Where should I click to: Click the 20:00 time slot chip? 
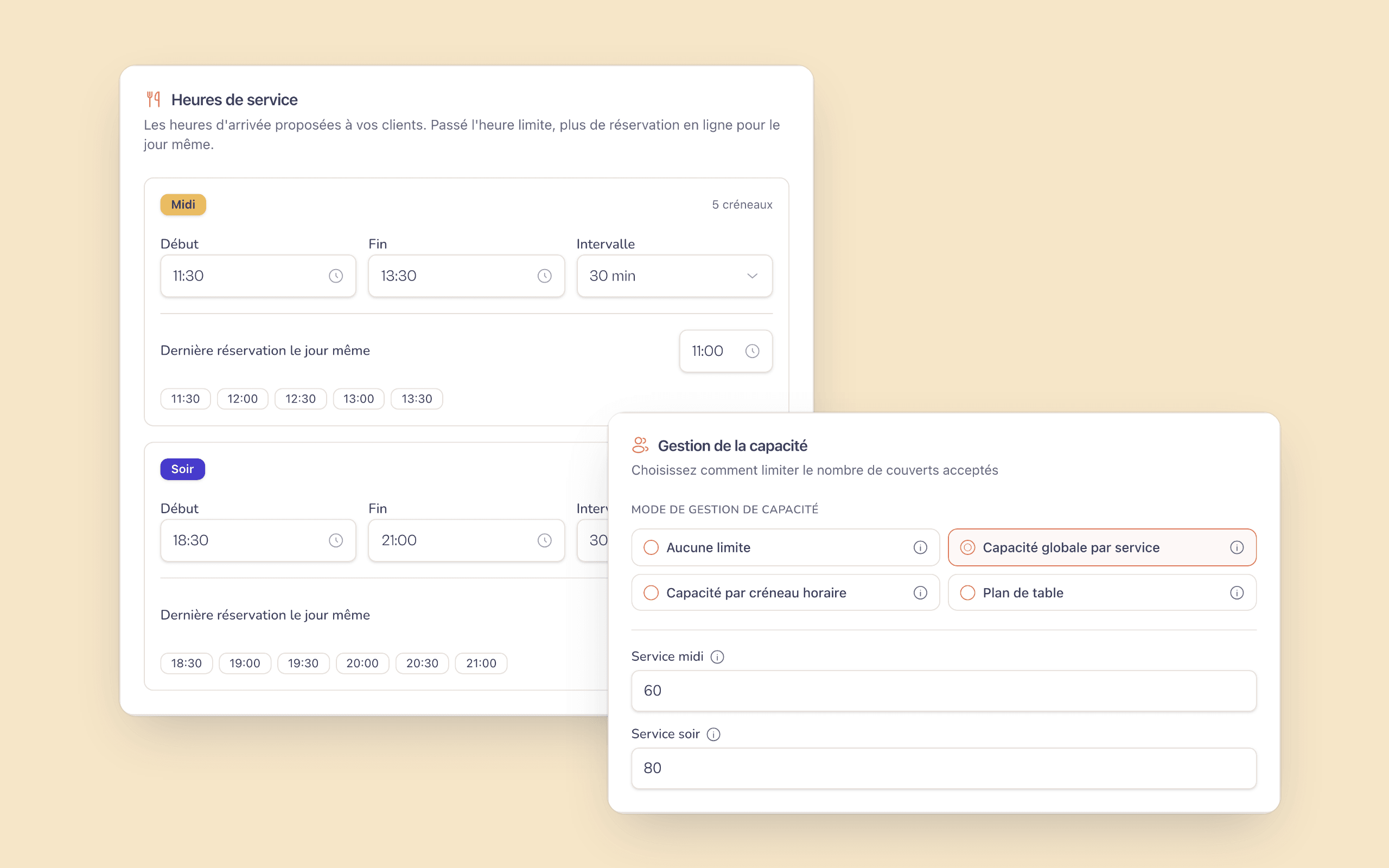(x=362, y=663)
